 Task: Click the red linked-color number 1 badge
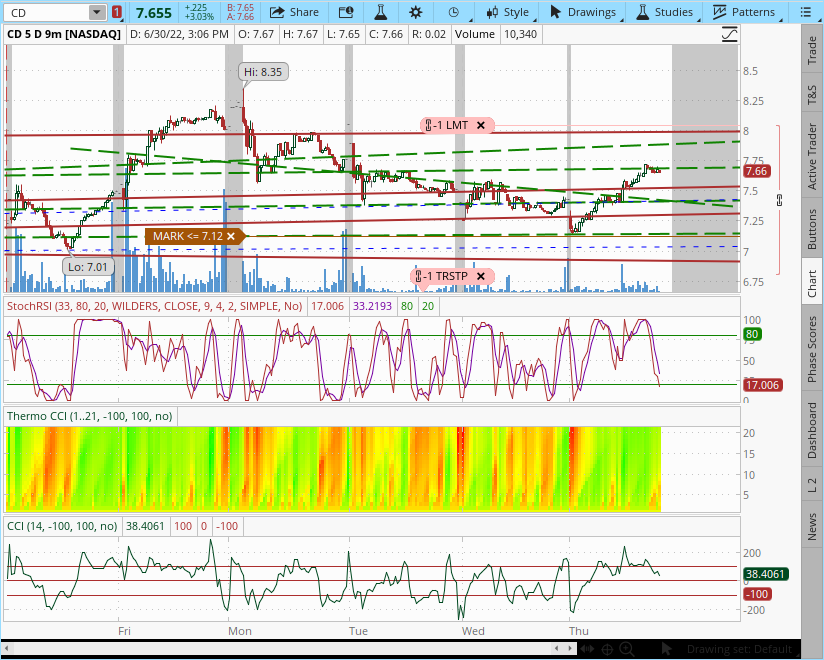coord(117,12)
